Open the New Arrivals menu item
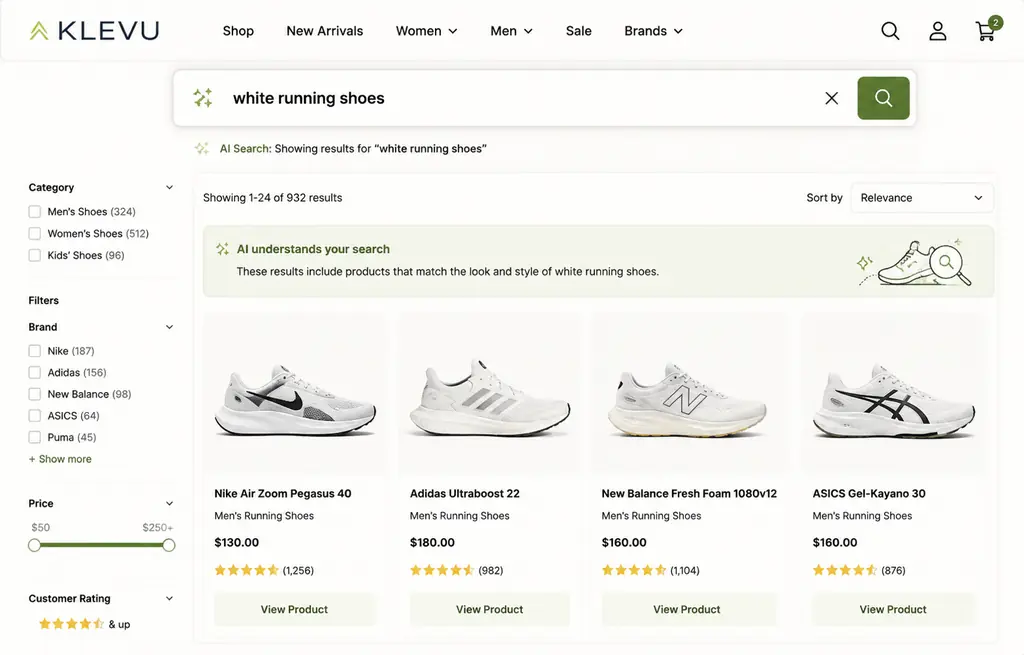The width and height of the screenshot is (1024, 655). click(x=325, y=31)
